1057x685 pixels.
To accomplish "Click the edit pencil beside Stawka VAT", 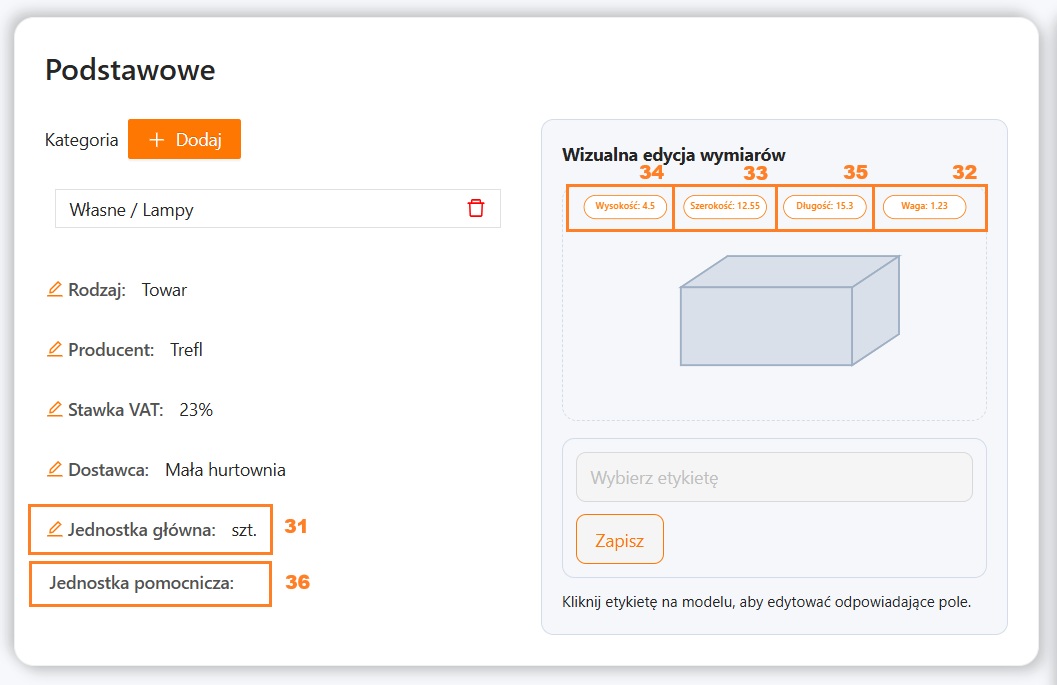I will tap(55, 410).
